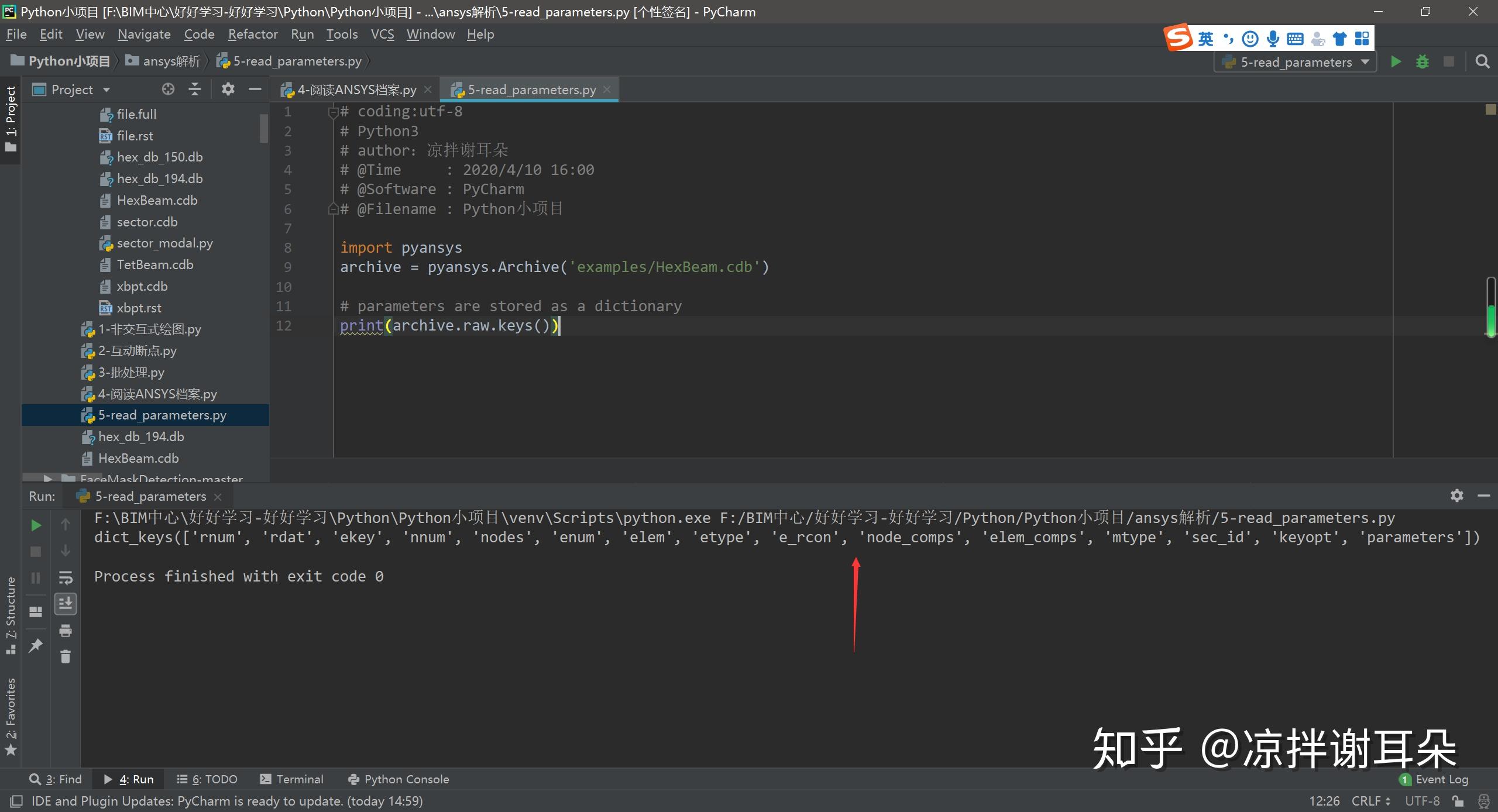The height and width of the screenshot is (812, 1498).
Task: Open the Terminal tool window
Action: tap(291, 779)
